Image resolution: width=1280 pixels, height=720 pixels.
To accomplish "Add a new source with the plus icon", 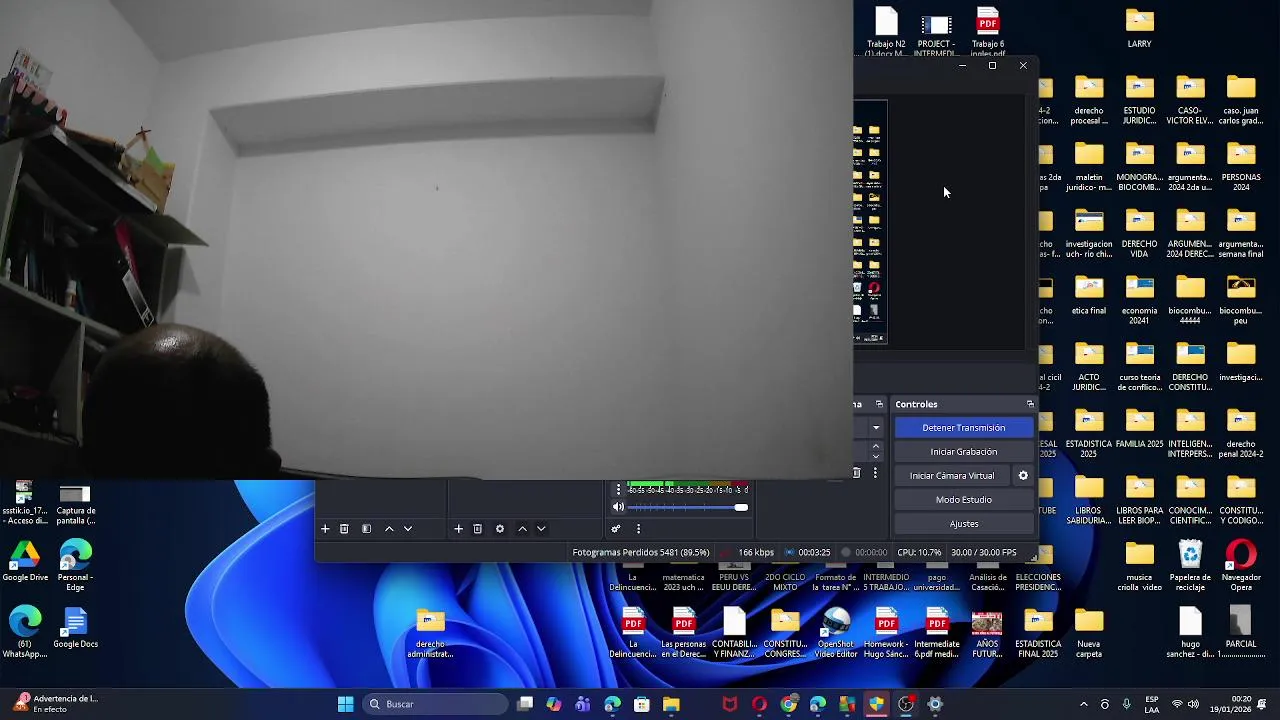I will 458,529.
